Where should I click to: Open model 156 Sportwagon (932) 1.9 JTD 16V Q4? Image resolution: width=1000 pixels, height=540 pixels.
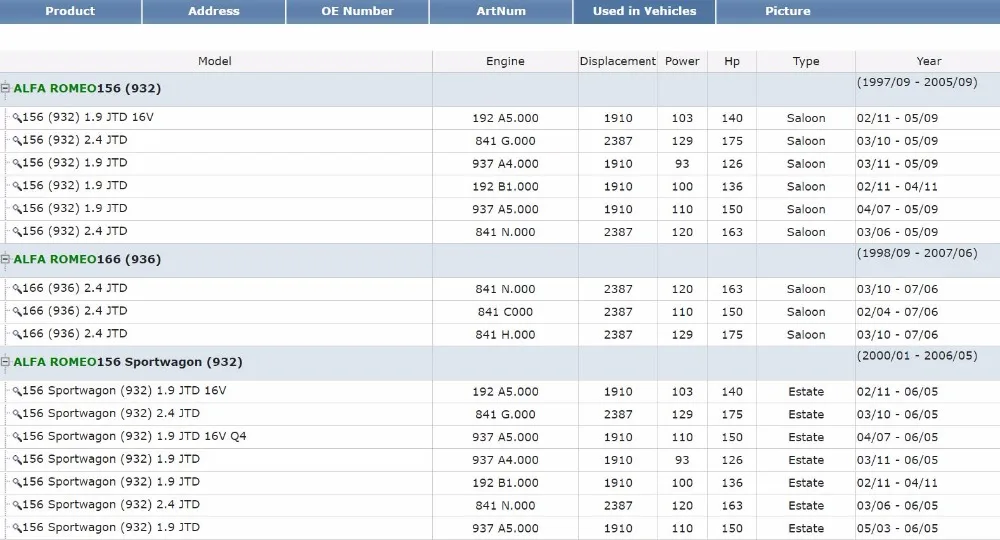[x=135, y=437]
